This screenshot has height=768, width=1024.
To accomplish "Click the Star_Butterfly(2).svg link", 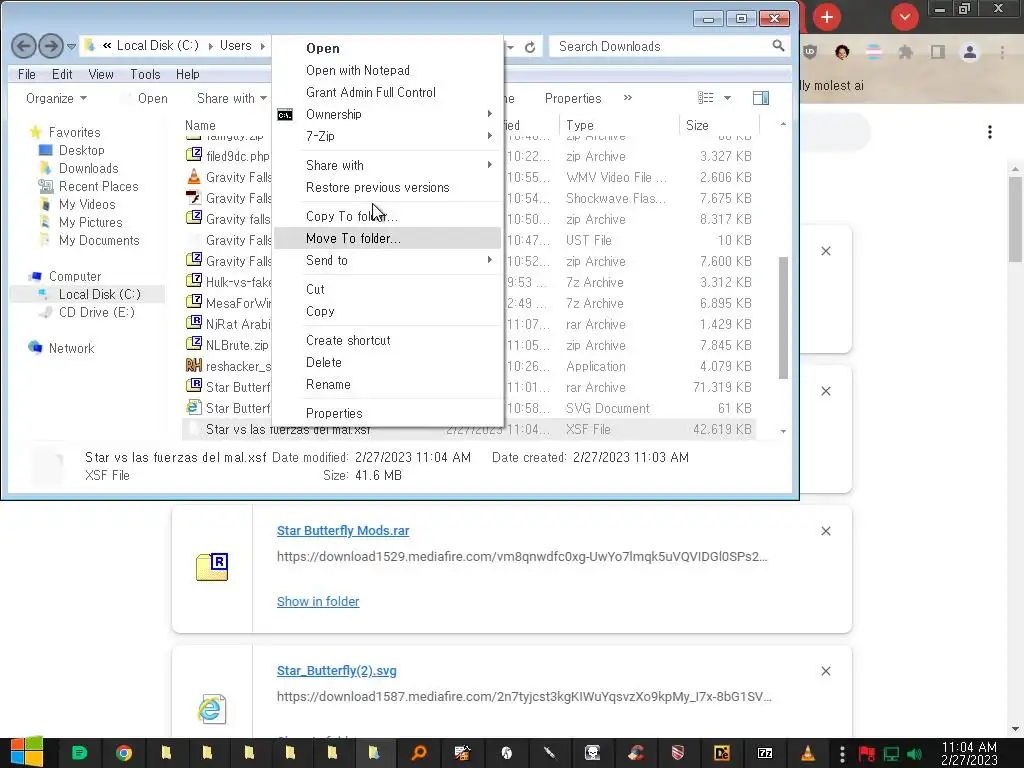I will pyautogui.click(x=336, y=671).
